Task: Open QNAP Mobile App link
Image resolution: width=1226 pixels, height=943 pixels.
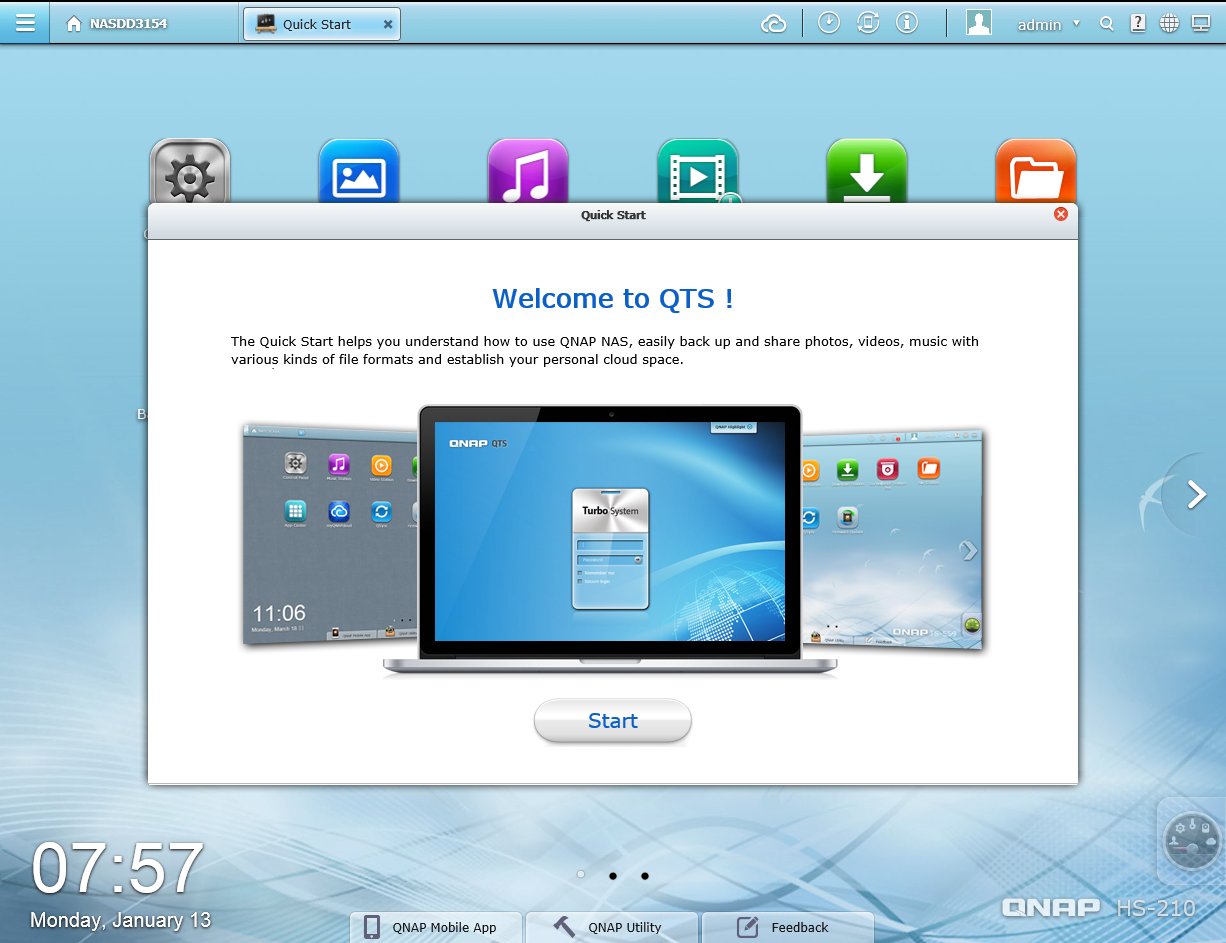Action: [x=436, y=927]
